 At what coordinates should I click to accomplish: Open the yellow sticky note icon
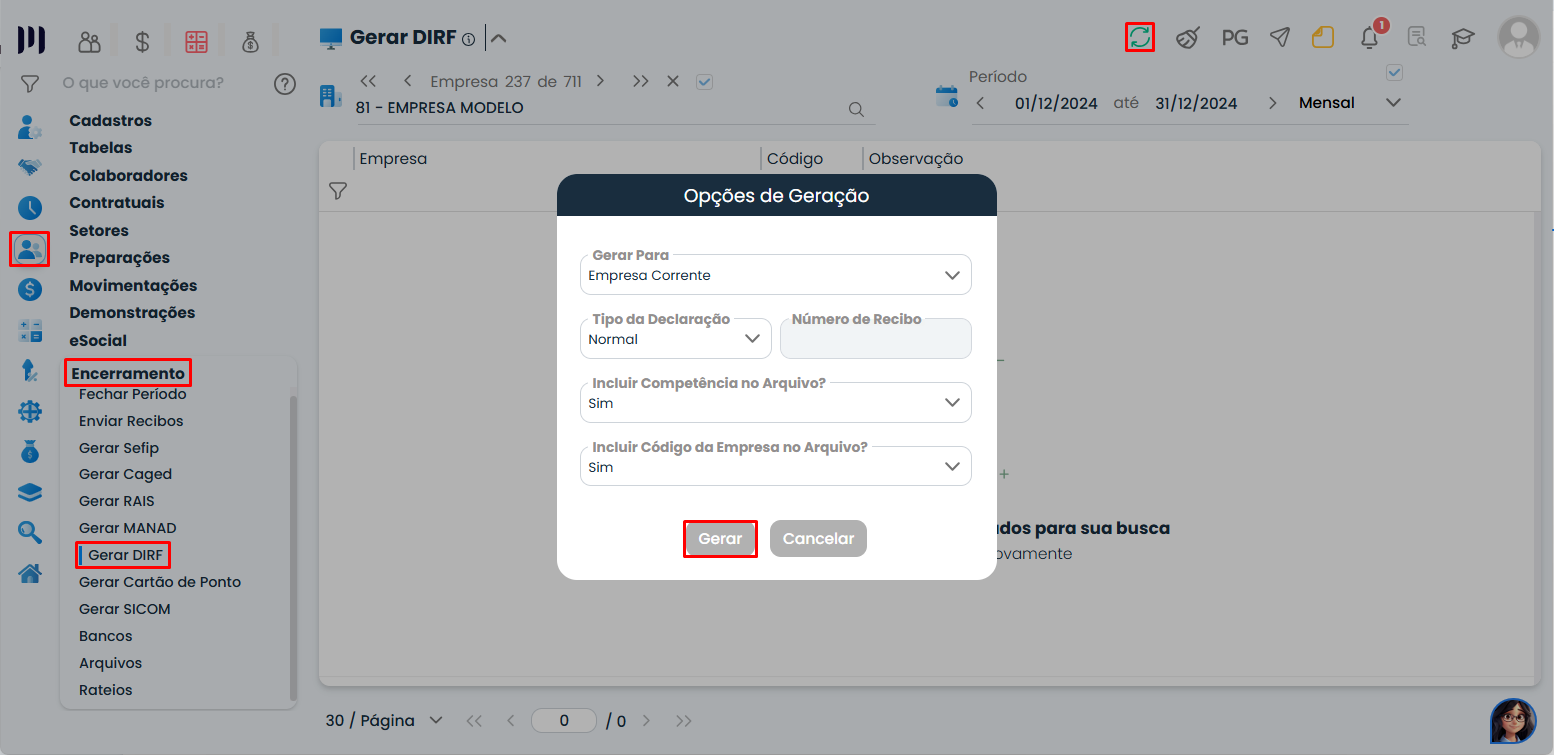1323,38
